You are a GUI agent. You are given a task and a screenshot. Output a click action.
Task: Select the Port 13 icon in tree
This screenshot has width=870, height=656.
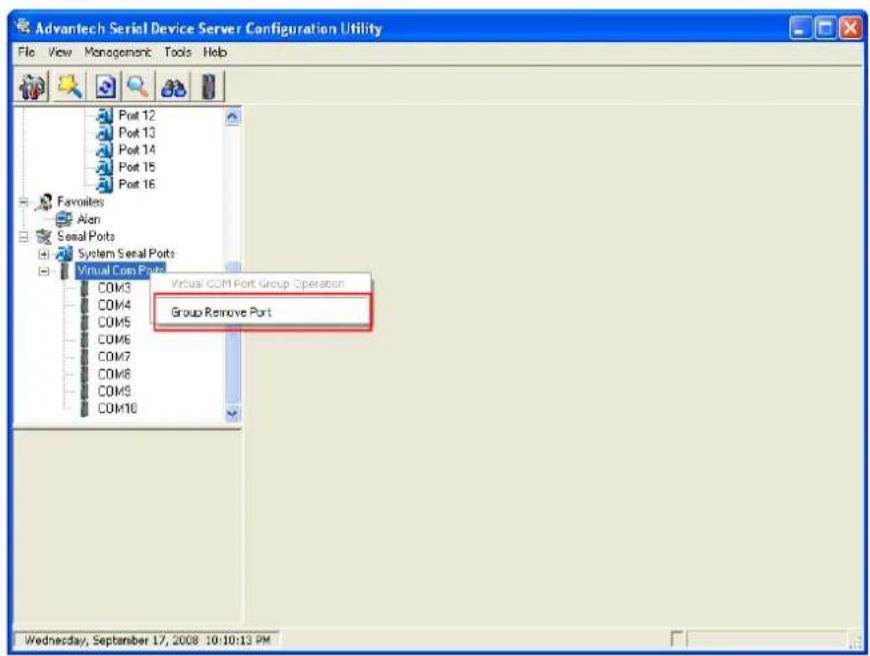point(104,133)
